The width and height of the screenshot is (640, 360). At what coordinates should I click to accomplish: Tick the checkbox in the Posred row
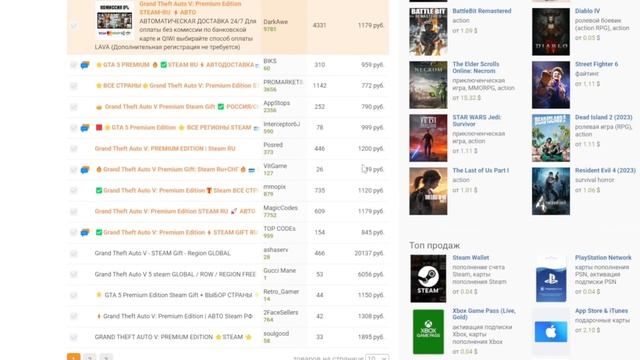73,149
